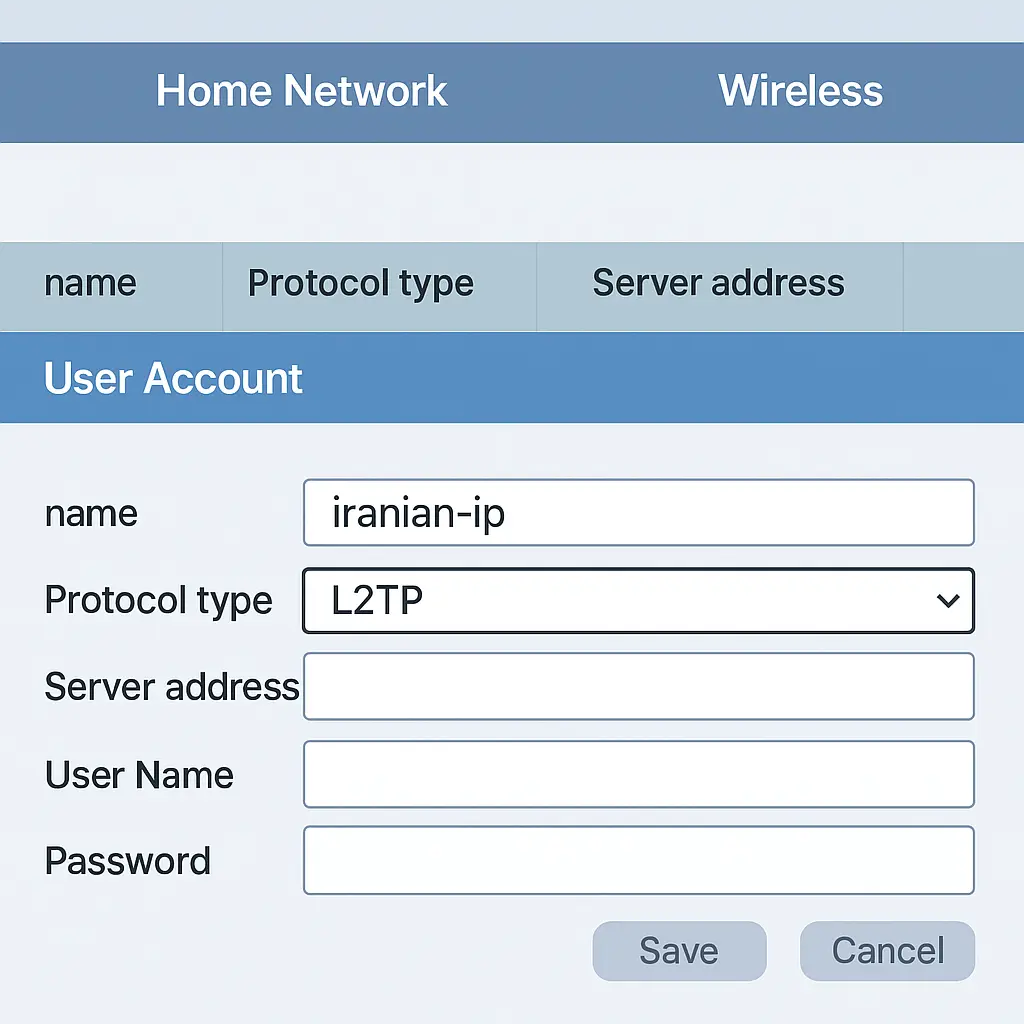This screenshot has height=1024, width=1024.
Task: Select the name column header
Action: pyautogui.click(x=90, y=284)
